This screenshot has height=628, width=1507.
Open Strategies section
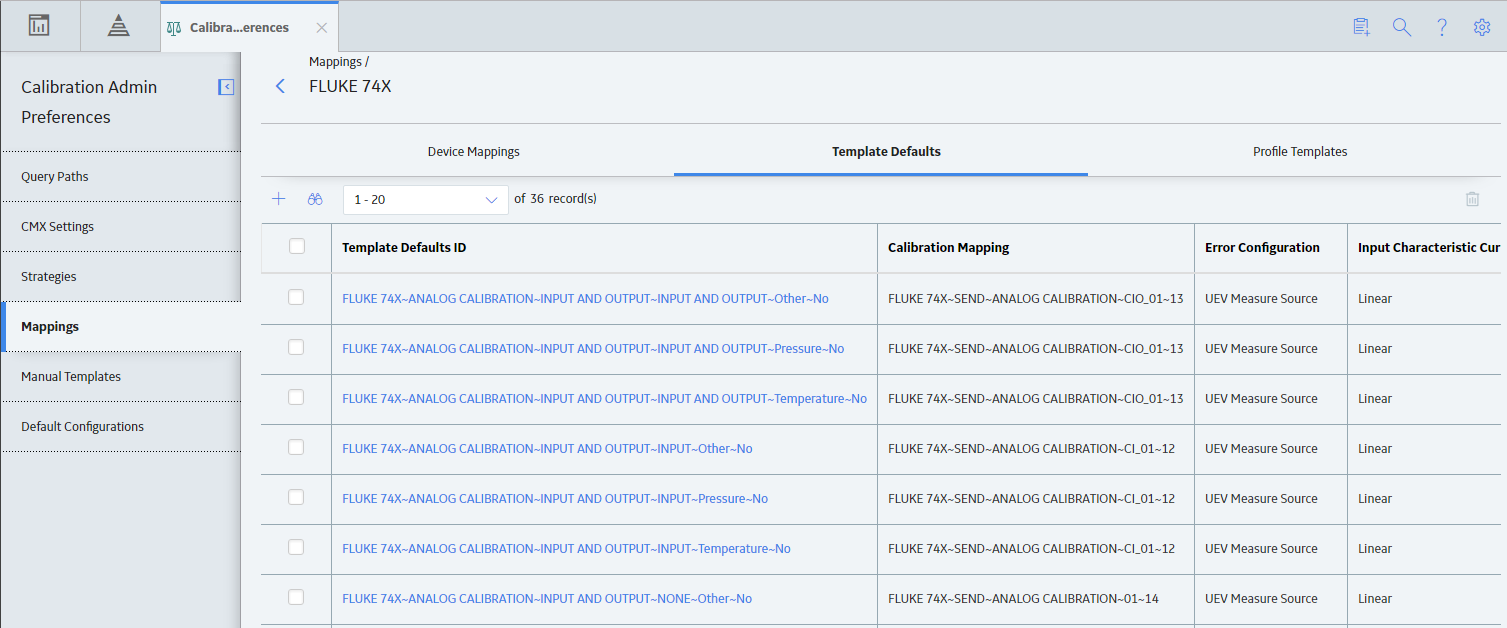[x=120, y=277]
